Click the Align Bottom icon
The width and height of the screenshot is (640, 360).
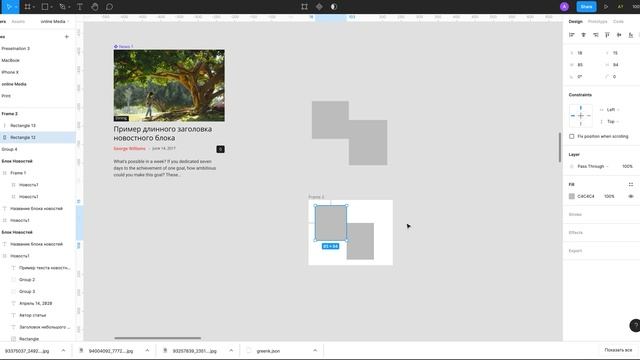[631, 35]
